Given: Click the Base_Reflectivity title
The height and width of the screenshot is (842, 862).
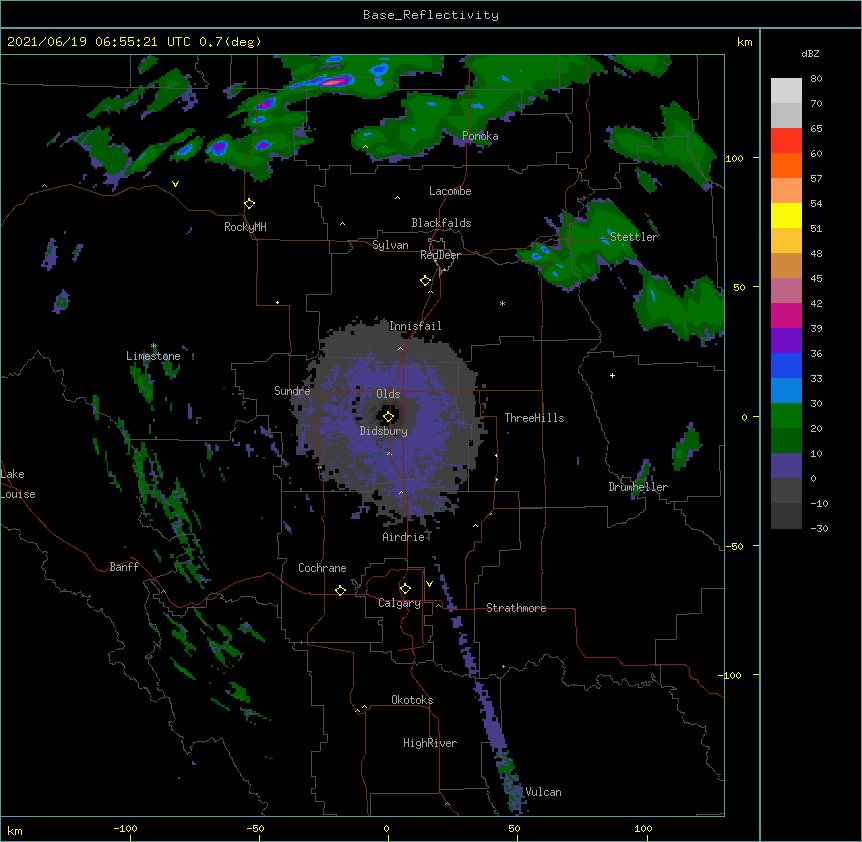Looking at the screenshot, I should tap(431, 15).
